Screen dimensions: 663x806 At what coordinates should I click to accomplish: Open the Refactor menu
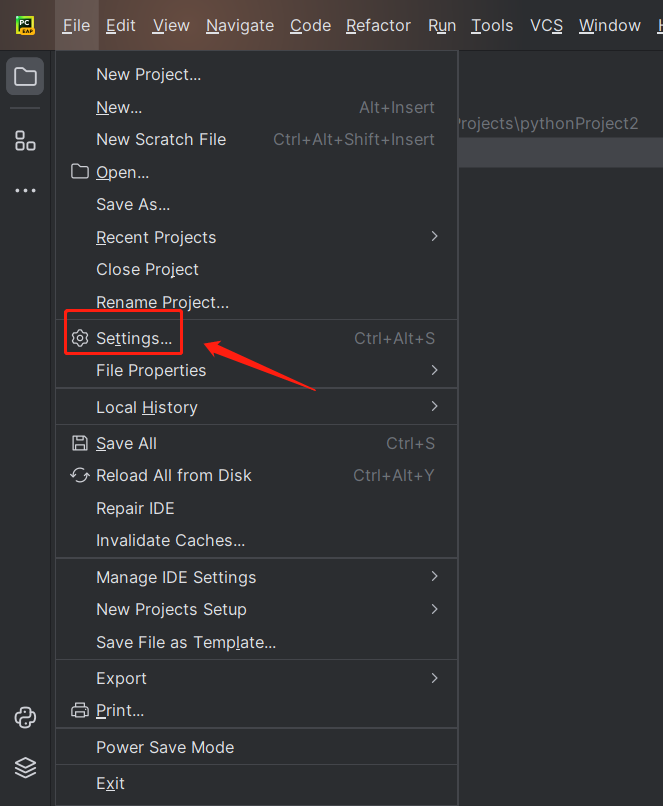pos(378,25)
